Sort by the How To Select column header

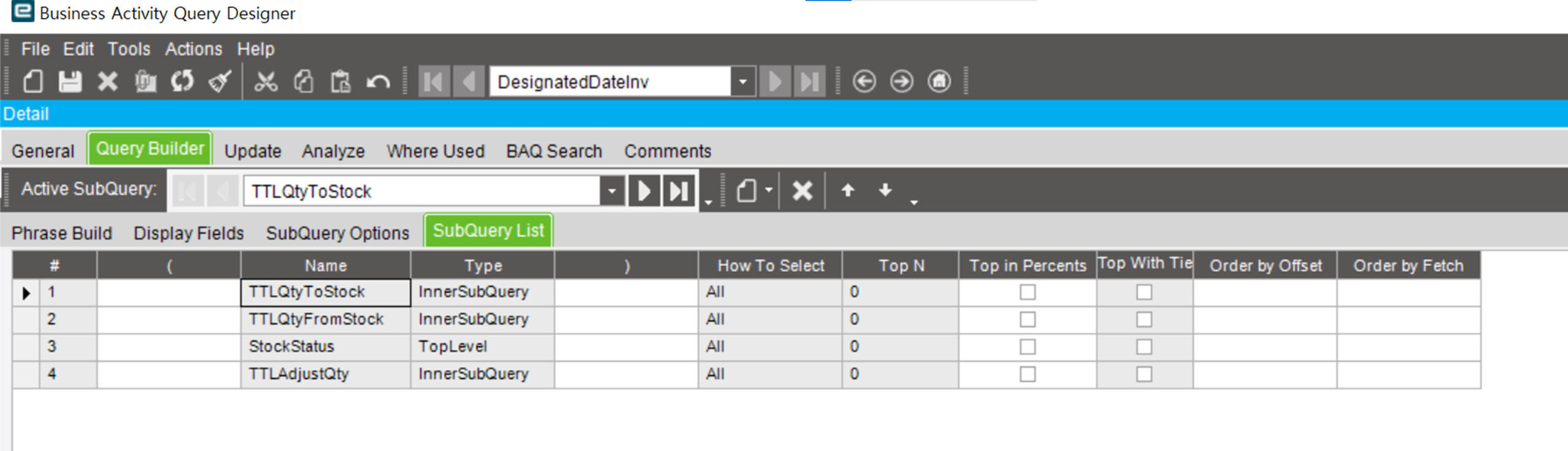[770, 266]
